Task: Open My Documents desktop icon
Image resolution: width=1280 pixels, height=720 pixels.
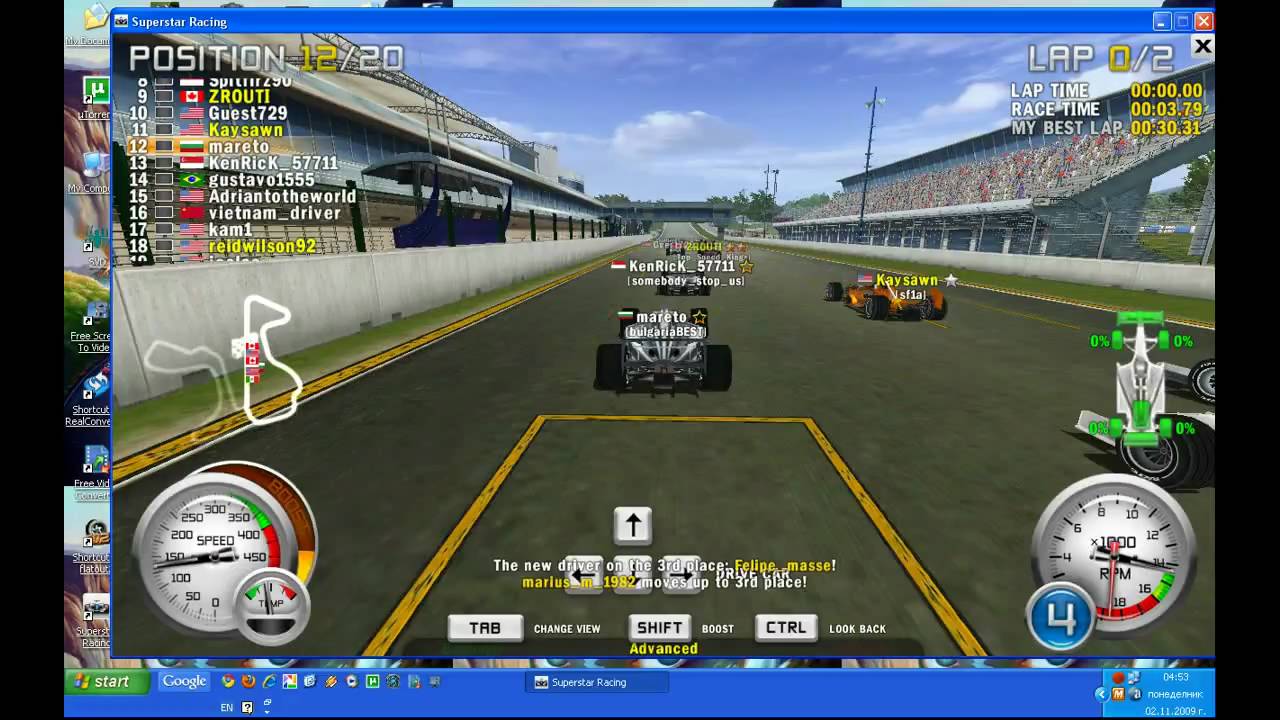Action: pyautogui.click(x=89, y=25)
